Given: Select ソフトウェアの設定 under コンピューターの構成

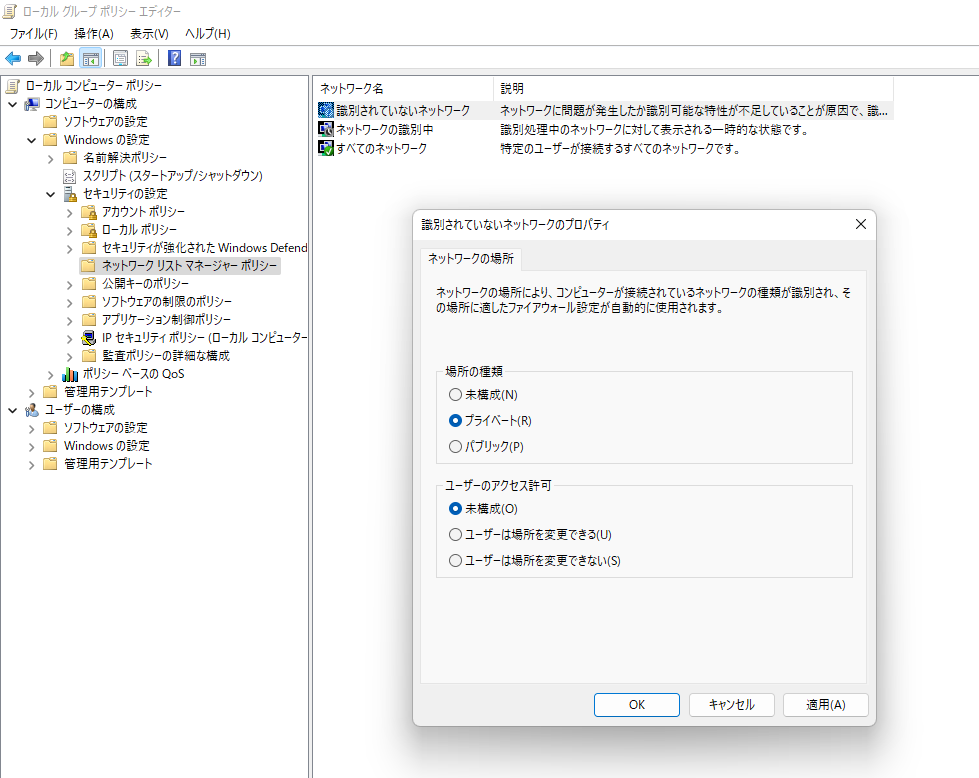Looking at the screenshot, I should [106, 122].
